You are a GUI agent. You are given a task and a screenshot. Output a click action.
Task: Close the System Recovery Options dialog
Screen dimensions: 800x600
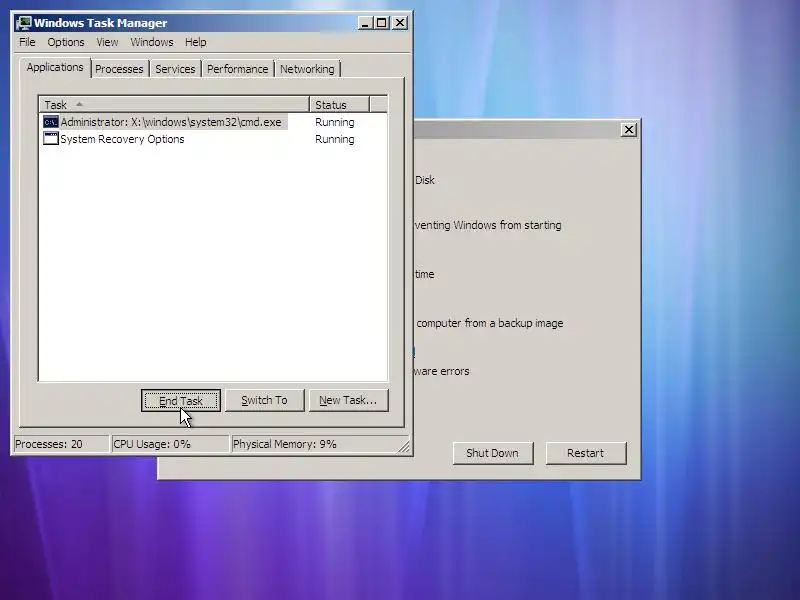(x=629, y=130)
